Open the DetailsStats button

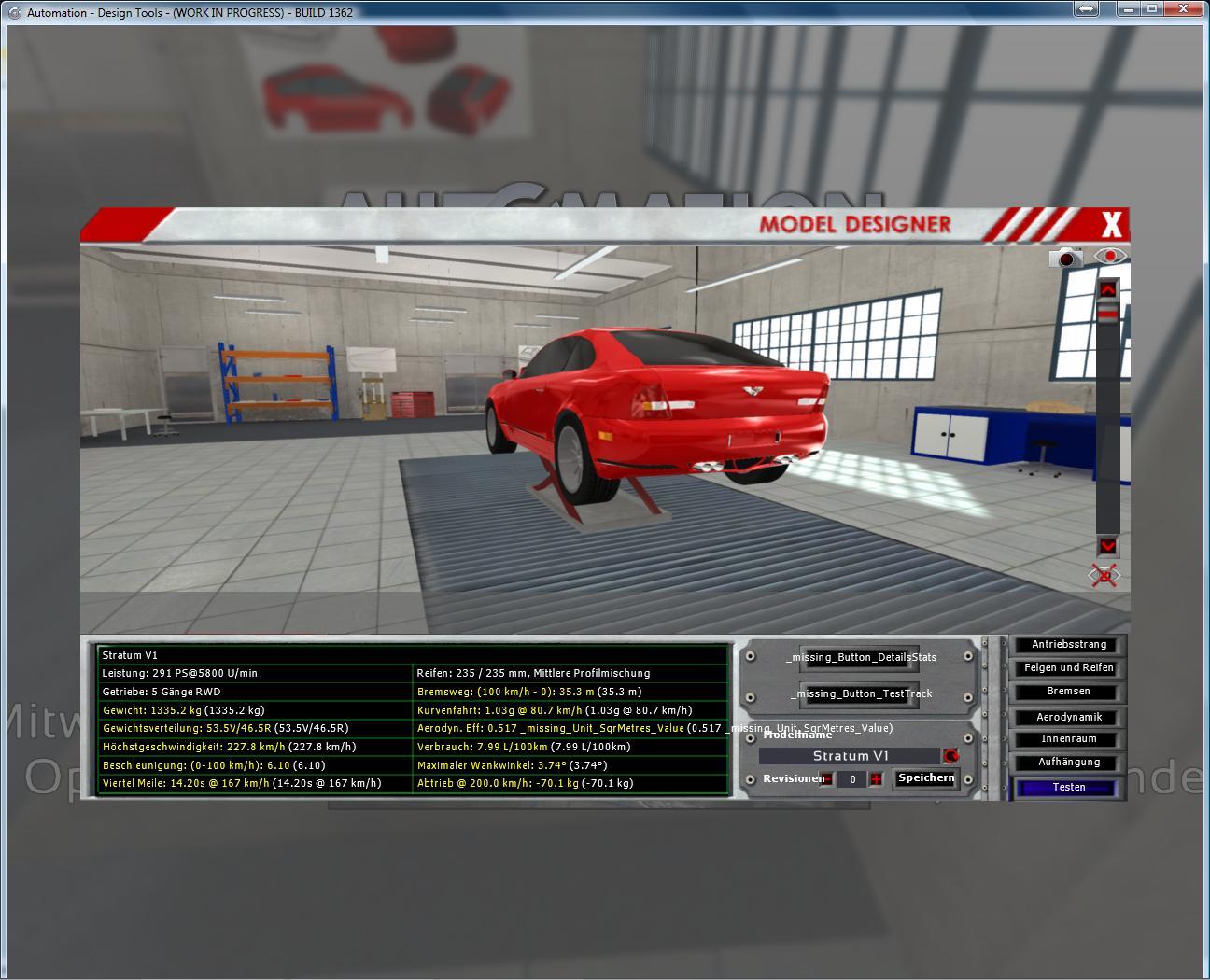861,657
